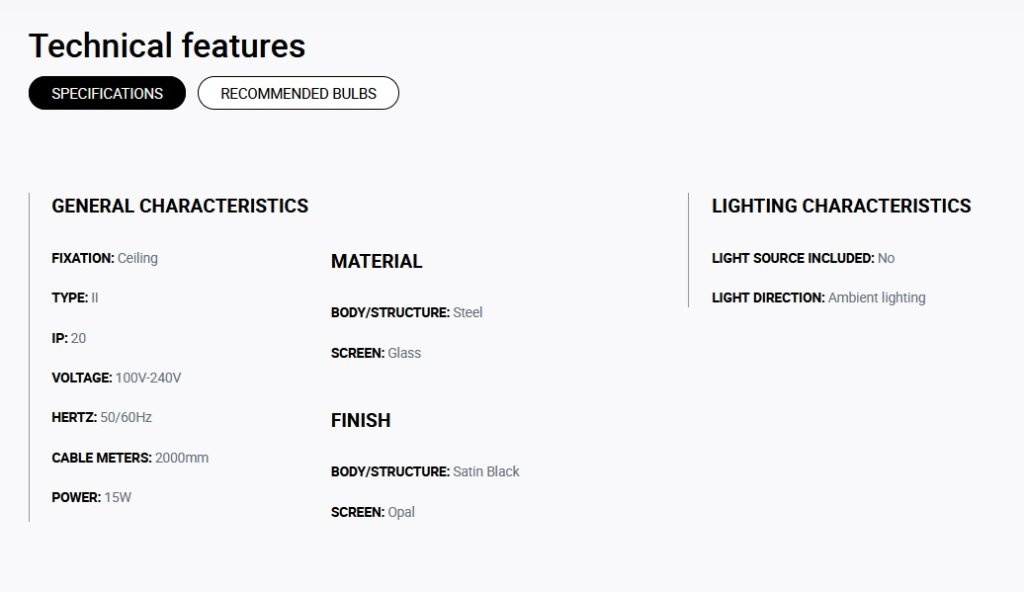
Task: Click the Technical features heading
Action: point(167,46)
